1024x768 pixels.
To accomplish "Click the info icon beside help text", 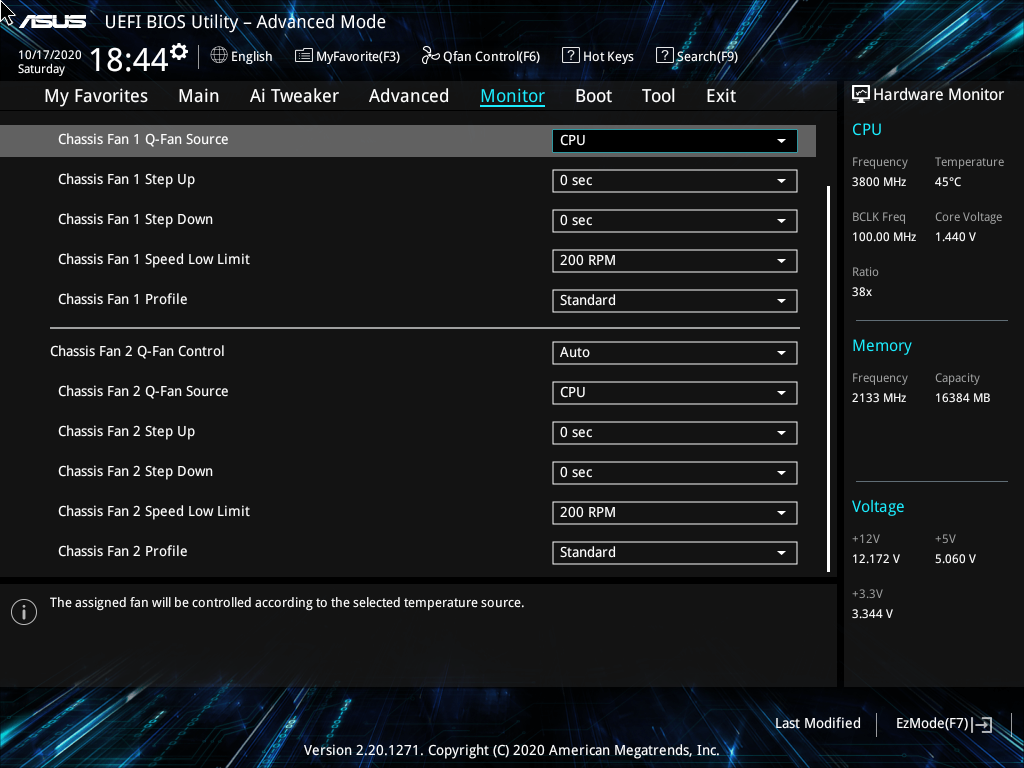I will (24, 612).
